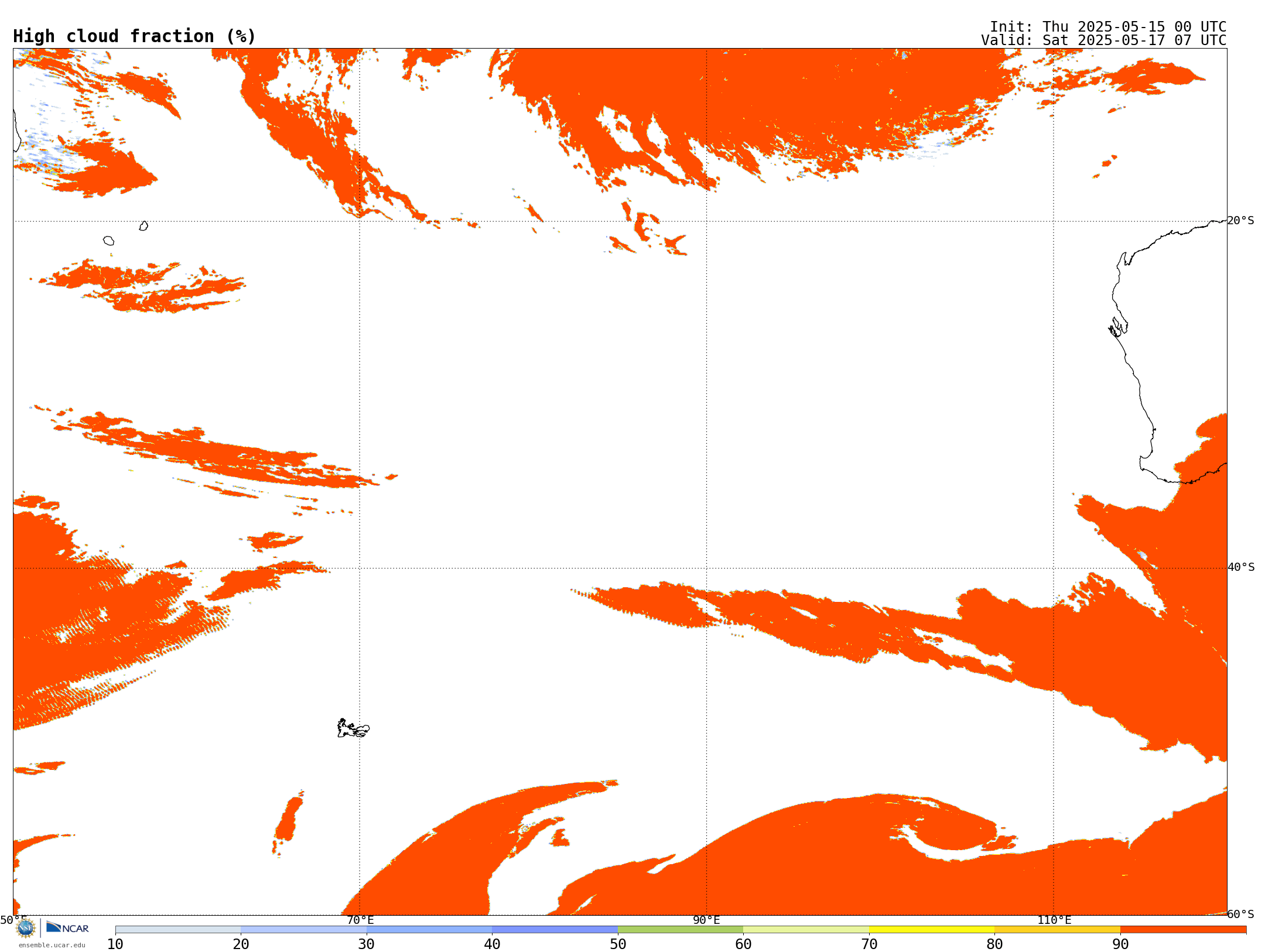Pick the 10-20 pale gray-blue colorbar segment
Image resolution: width=1265 pixels, height=952 pixels.
178,930
